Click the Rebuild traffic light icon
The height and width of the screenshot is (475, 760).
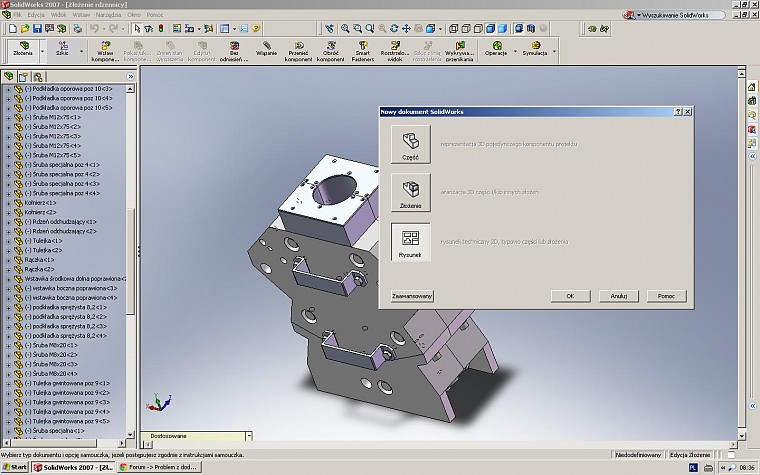161,29
